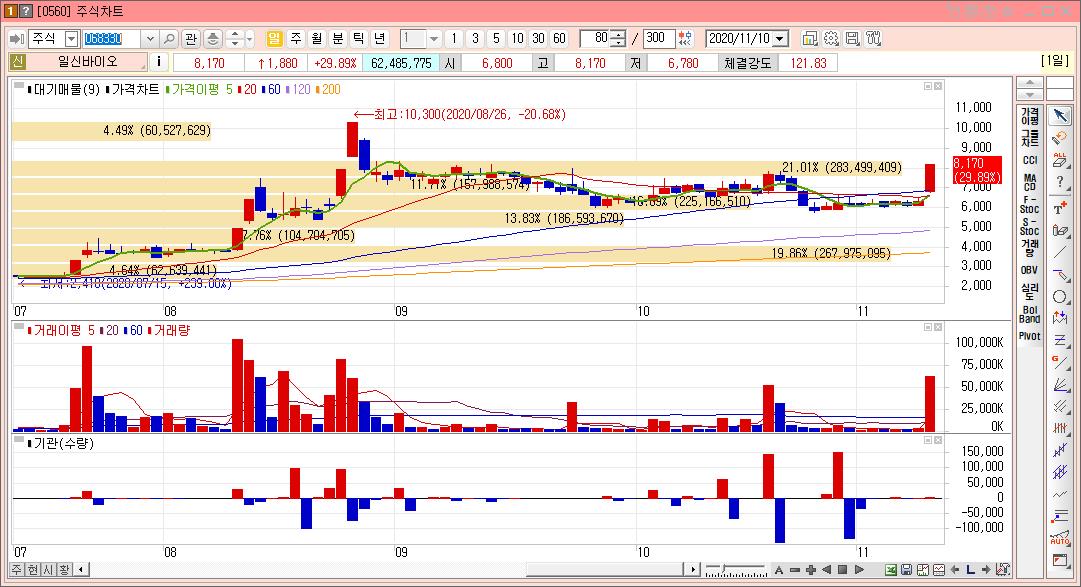This screenshot has height=587, width=1081.
Task: Open the question mark help tool
Action: (1060, 183)
